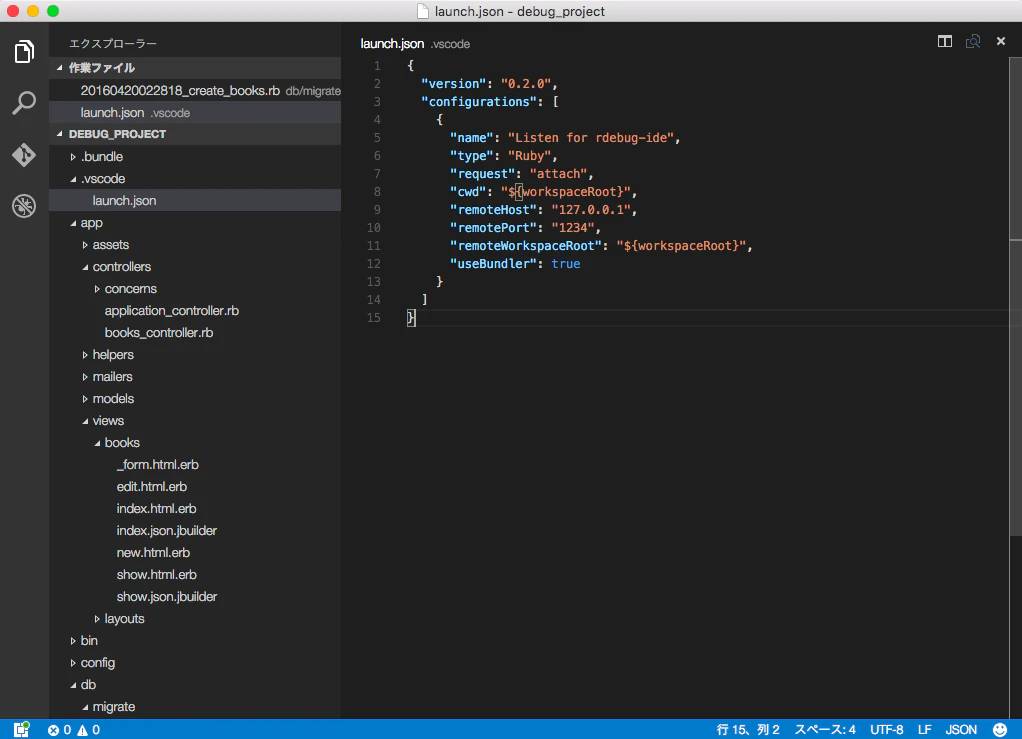1022x739 pixels.
Task: Expand the assets folder
Action: [85, 245]
